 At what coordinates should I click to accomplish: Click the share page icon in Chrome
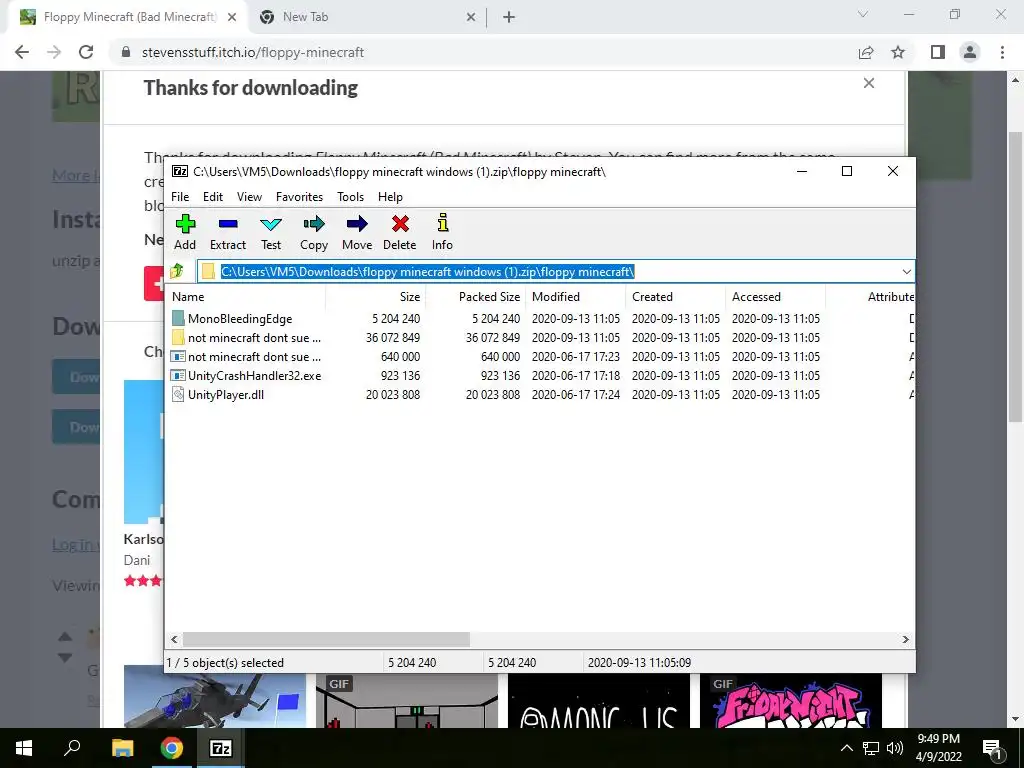(x=866, y=52)
